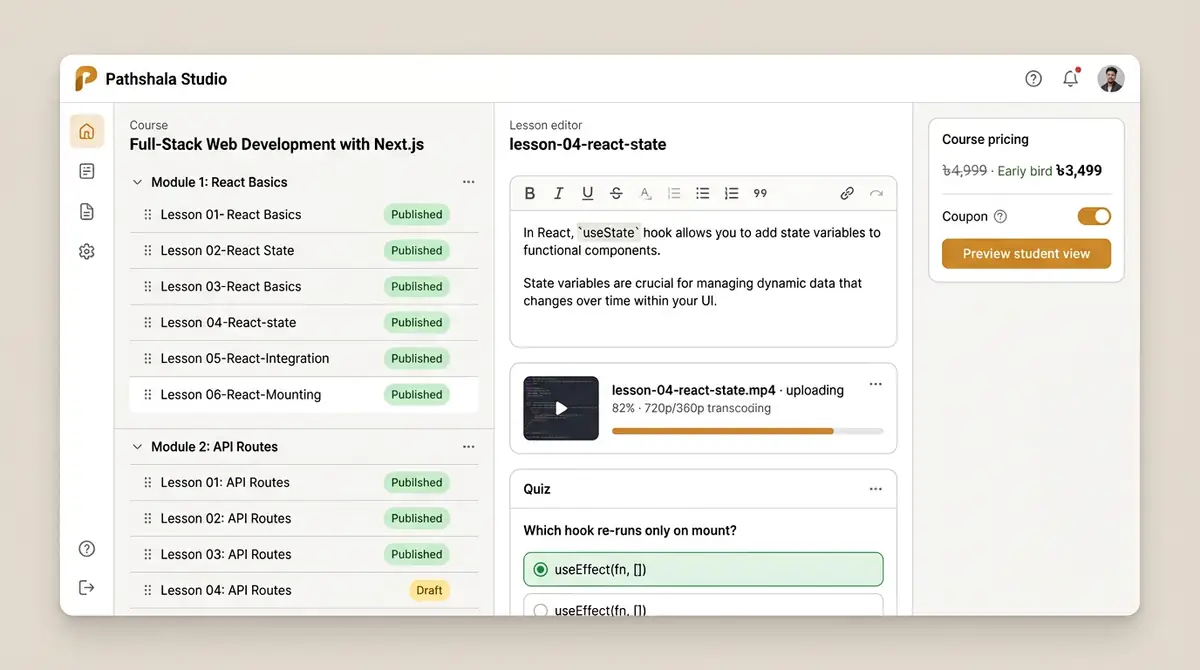The height and width of the screenshot is (670, 1200).
Task: Toggle bold formatting in the lesson editor
Action: 530,193
